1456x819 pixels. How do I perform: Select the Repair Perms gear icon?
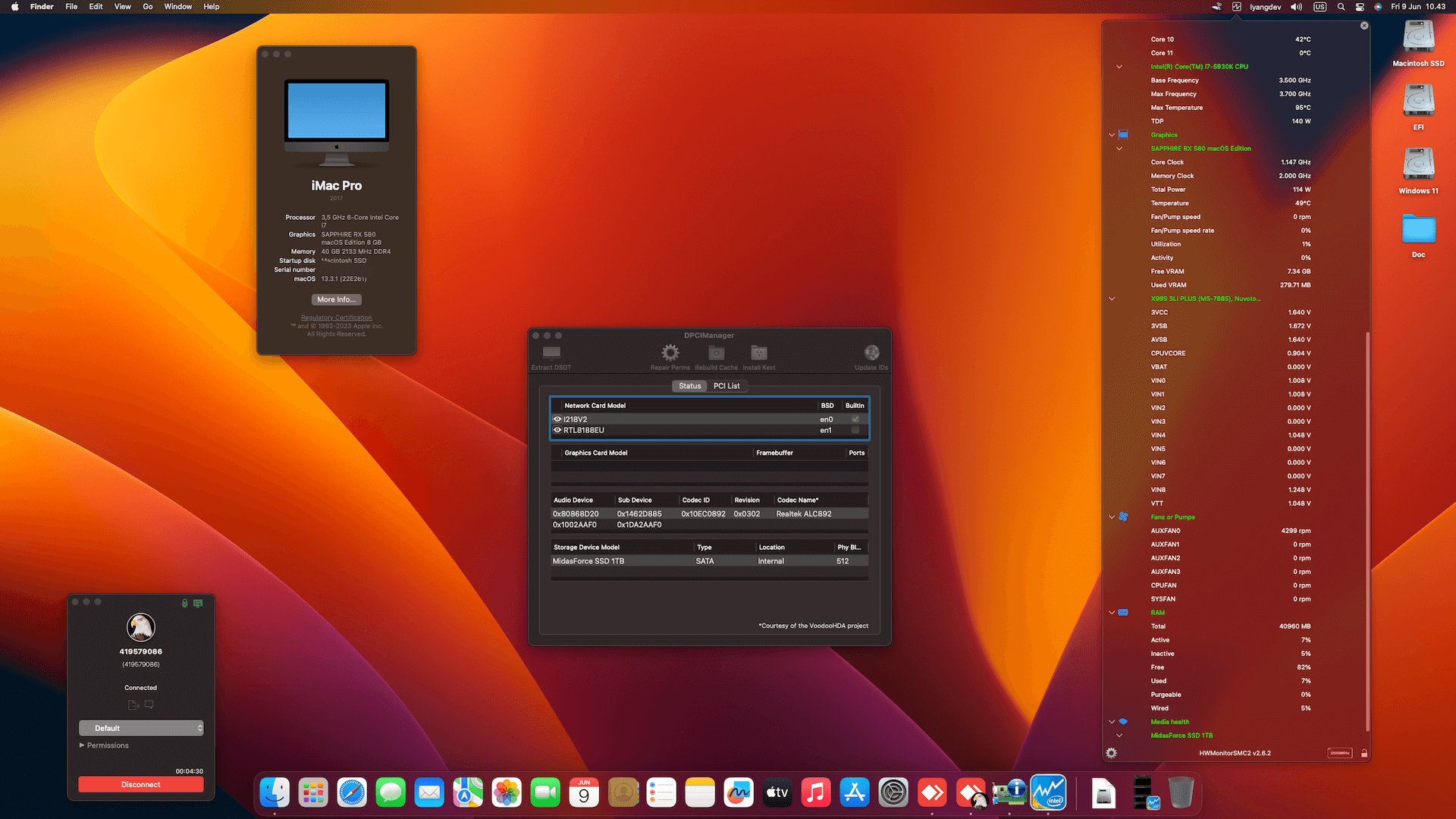tap(670, 353)
